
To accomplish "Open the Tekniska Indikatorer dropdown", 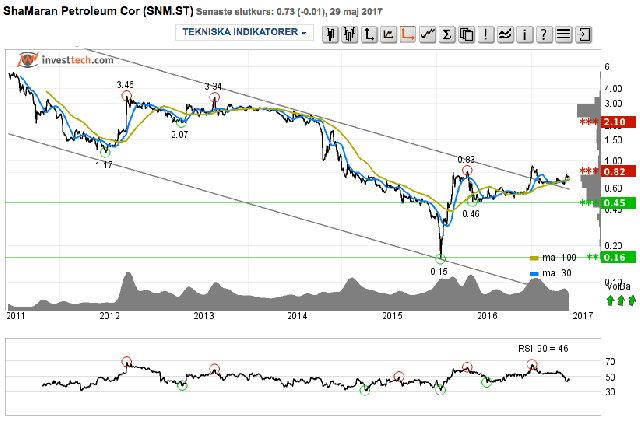I will pyautogui.click(x=244, y=32).
